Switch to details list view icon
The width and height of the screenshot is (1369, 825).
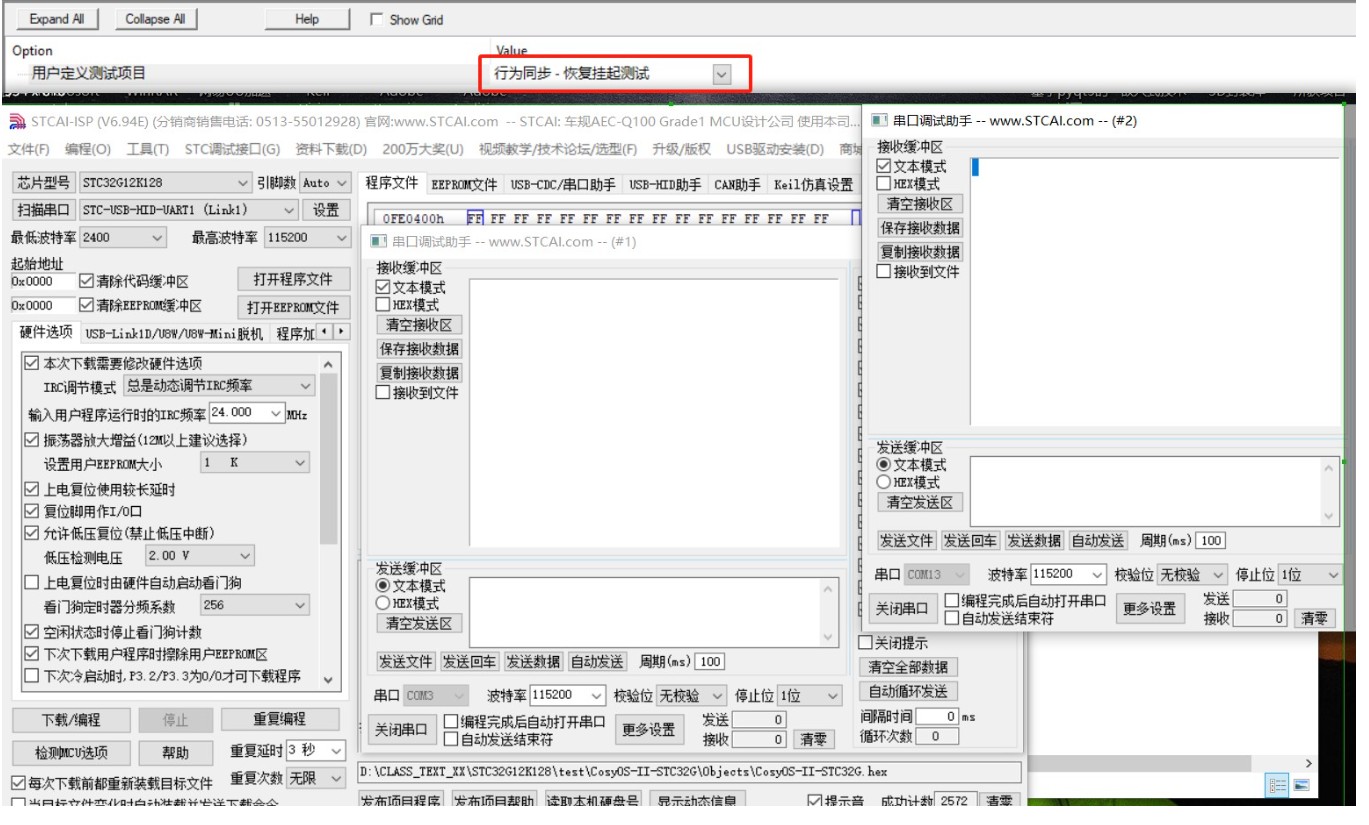click(1276, 786)
